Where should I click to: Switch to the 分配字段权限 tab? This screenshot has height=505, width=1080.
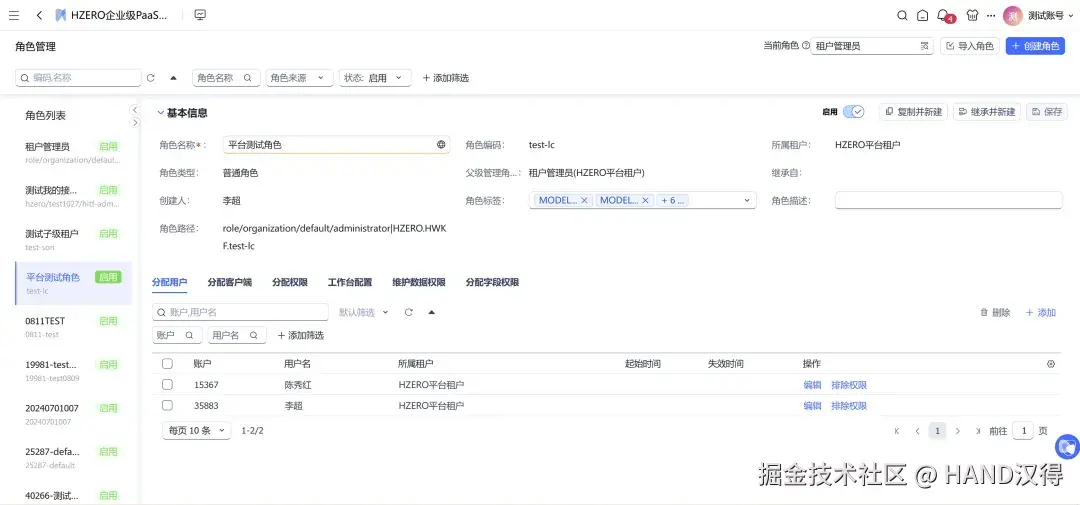point(492,282)
